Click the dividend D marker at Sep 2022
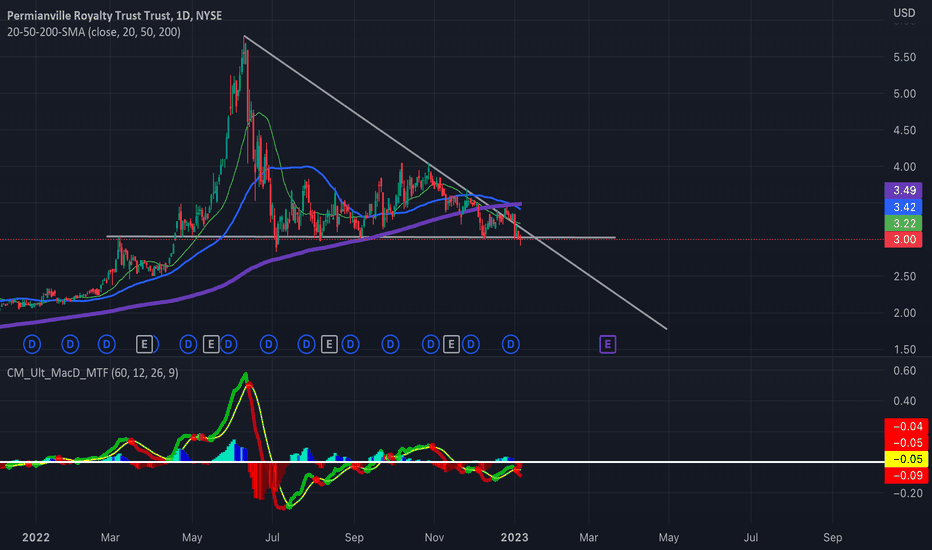 coord(350,344)
